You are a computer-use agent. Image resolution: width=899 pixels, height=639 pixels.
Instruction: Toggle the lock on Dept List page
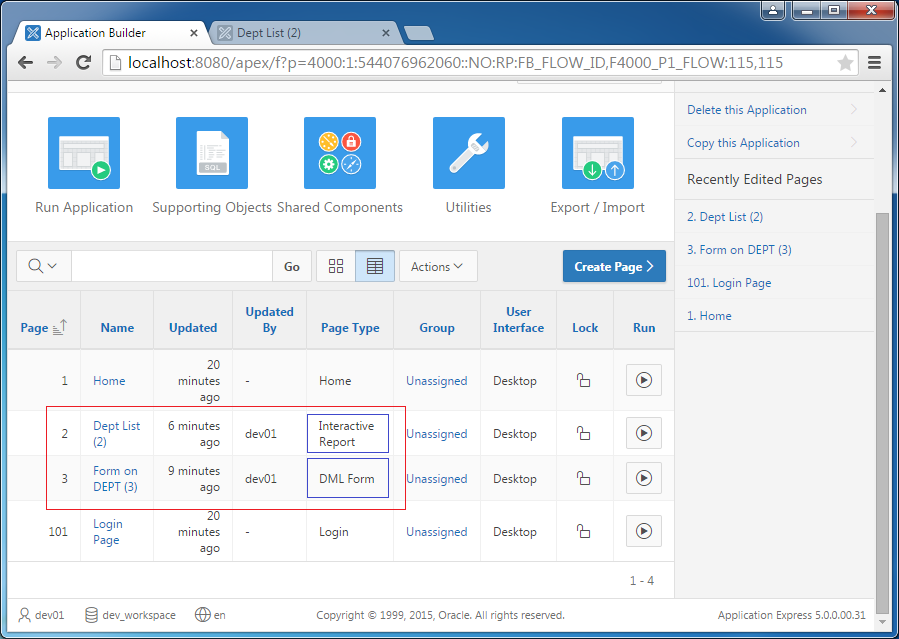tap(583, 433)
